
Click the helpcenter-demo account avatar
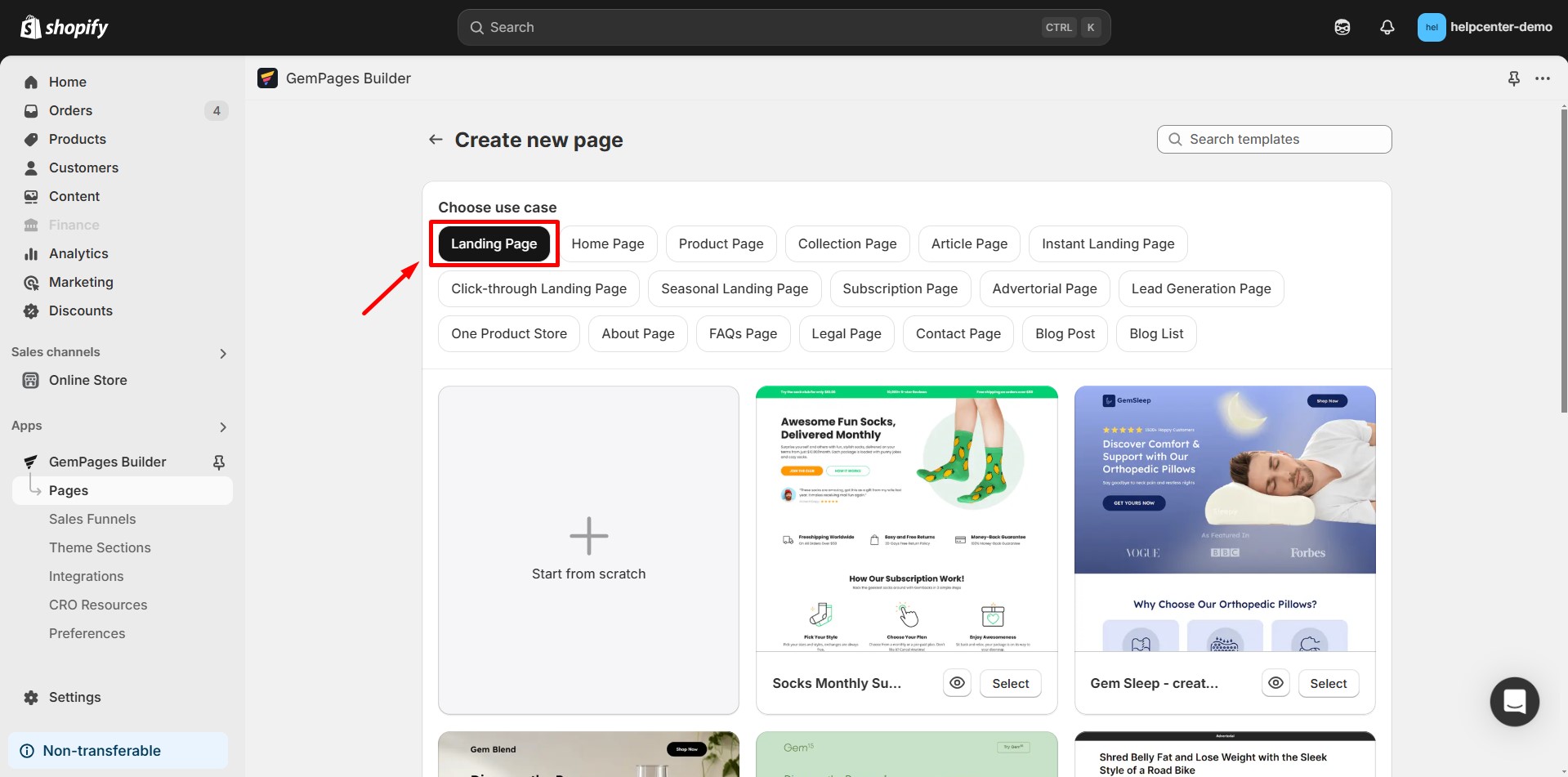(1431, 27)
